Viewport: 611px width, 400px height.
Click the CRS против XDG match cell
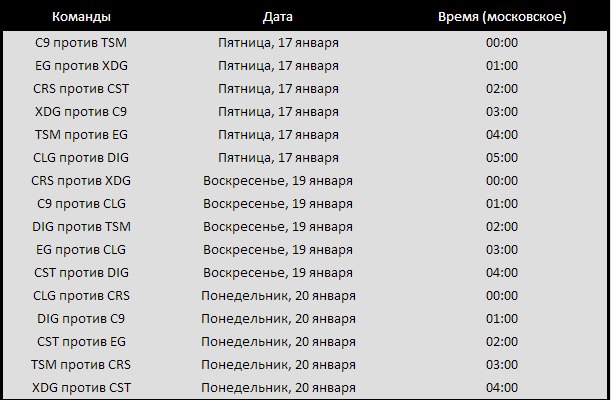[x=81, y=181]
